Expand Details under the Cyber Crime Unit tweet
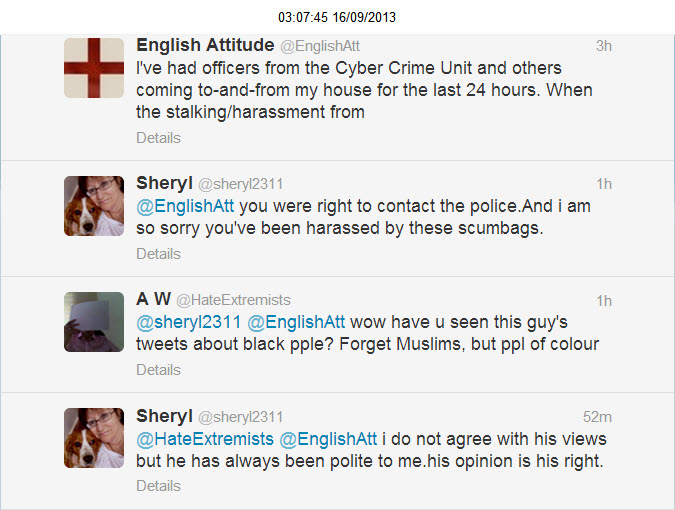675x510 pixels. click(159, 138)
